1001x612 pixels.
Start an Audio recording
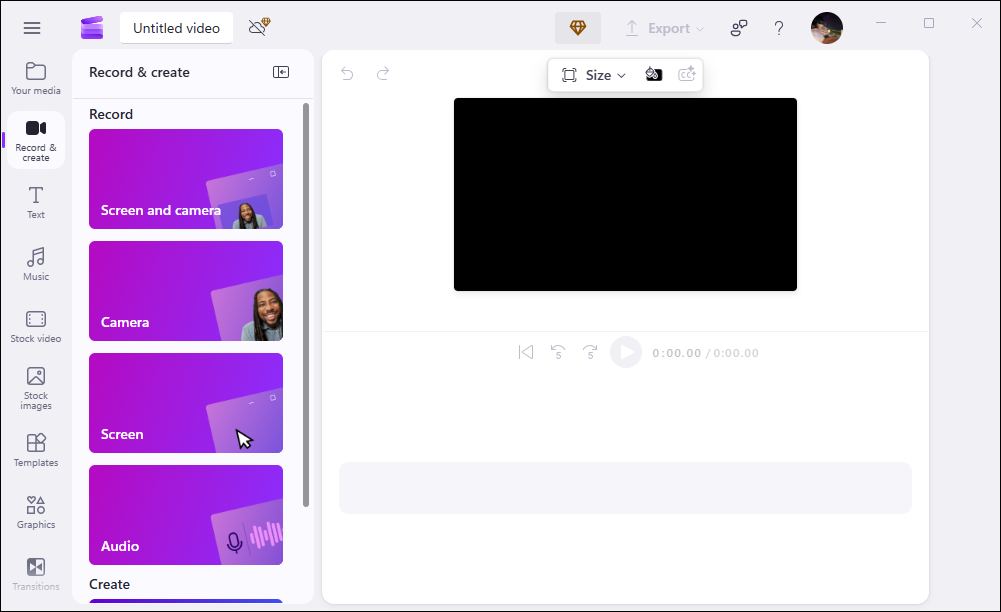point(185,515)
